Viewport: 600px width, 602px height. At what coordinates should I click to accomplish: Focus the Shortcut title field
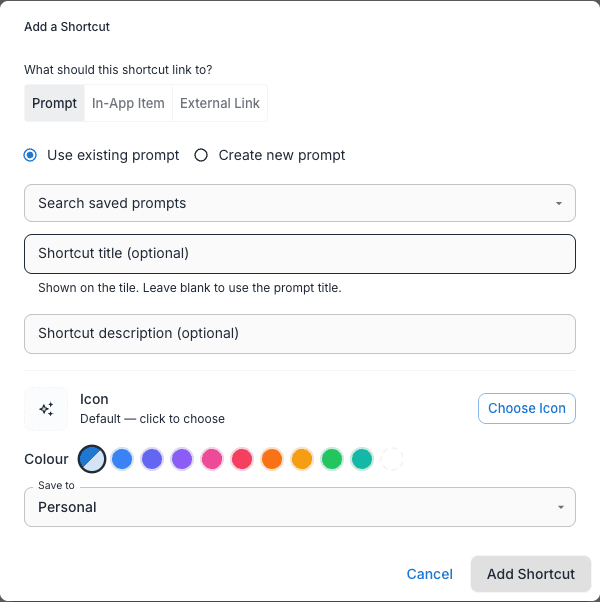(x=300, y=254)
